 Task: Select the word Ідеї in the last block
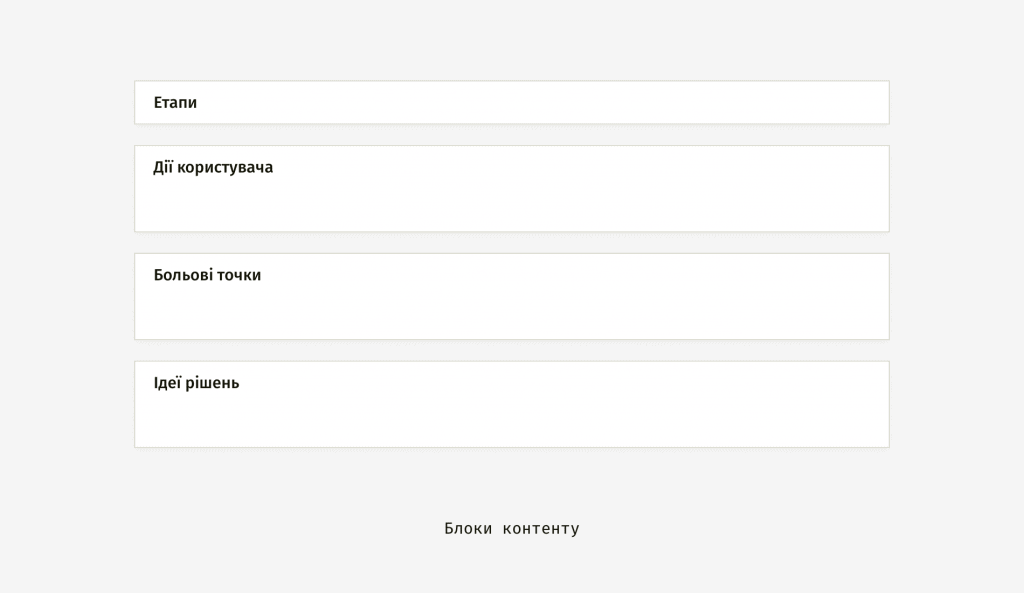point(167,383)
